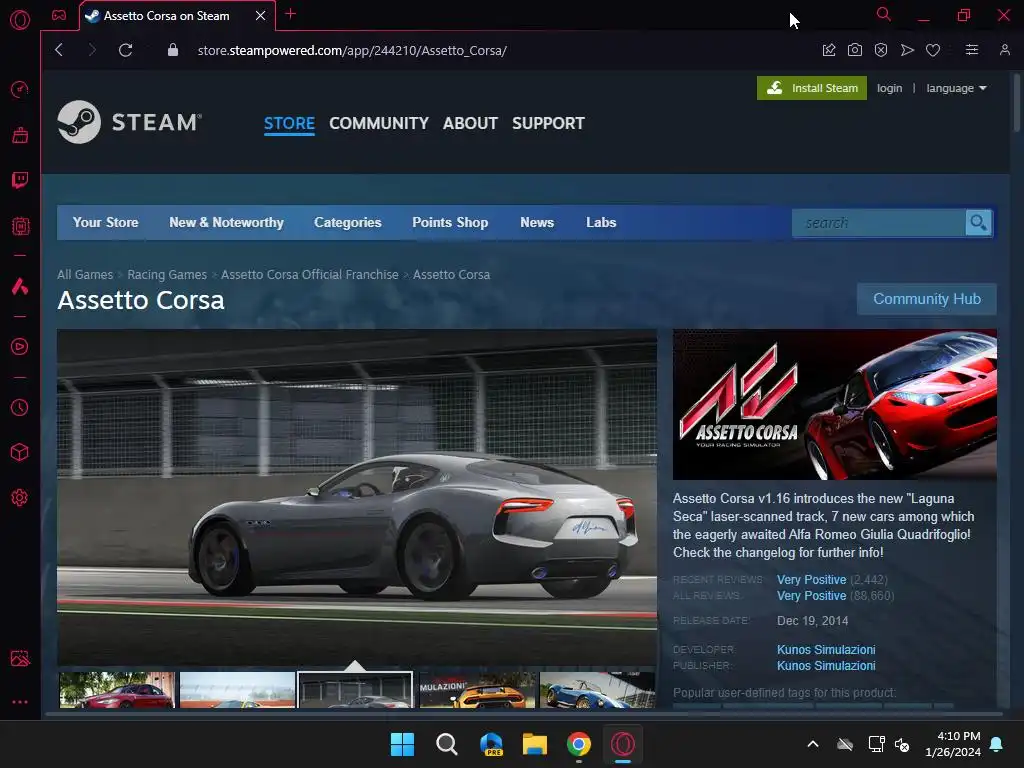
Task: Select the STORE tab
Action: tap(289, 123)
